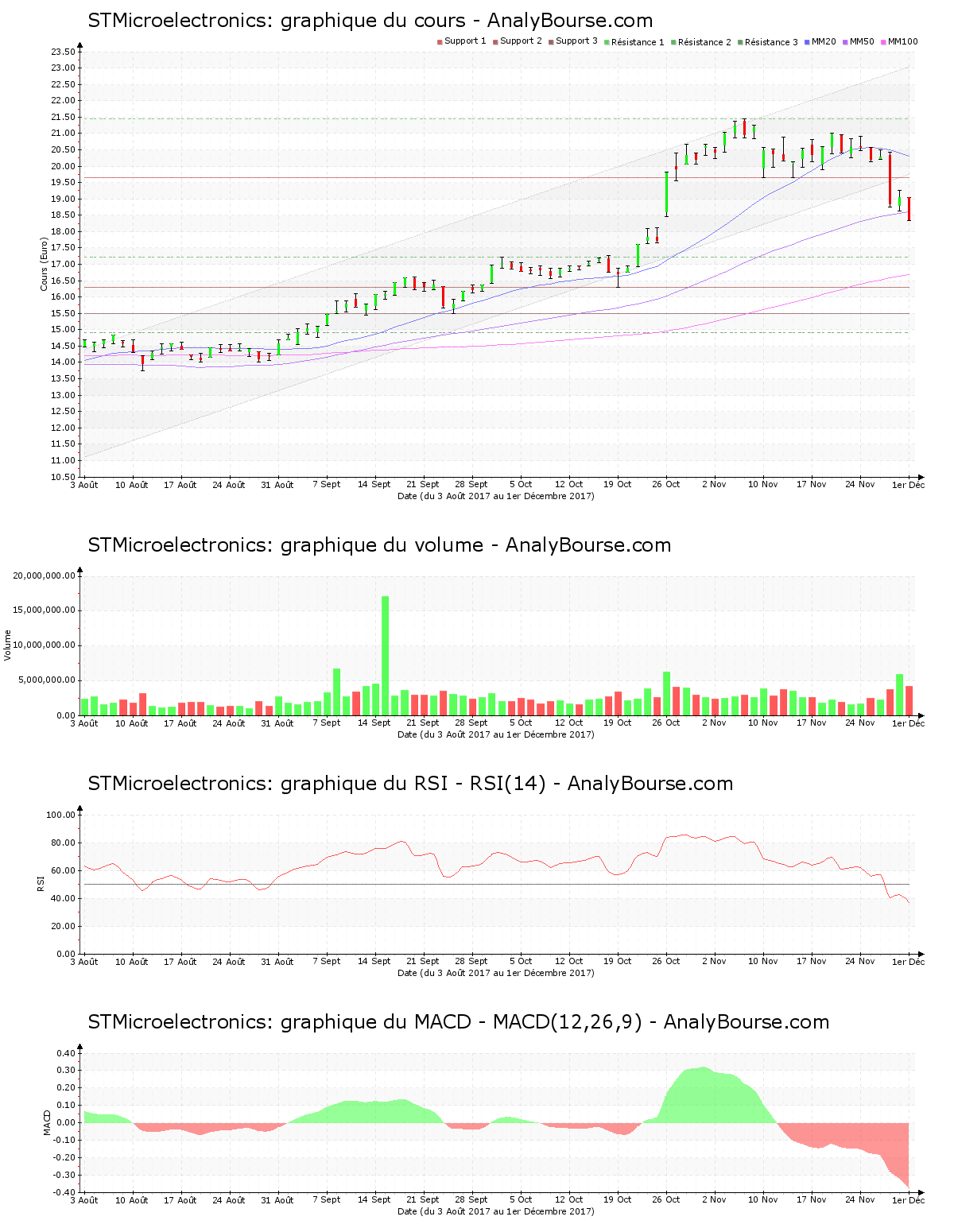Click the '3 Août' date on the price chart
Viewport: 954px width, 1232px height.
pyautogui.click(x=84, y=485)
